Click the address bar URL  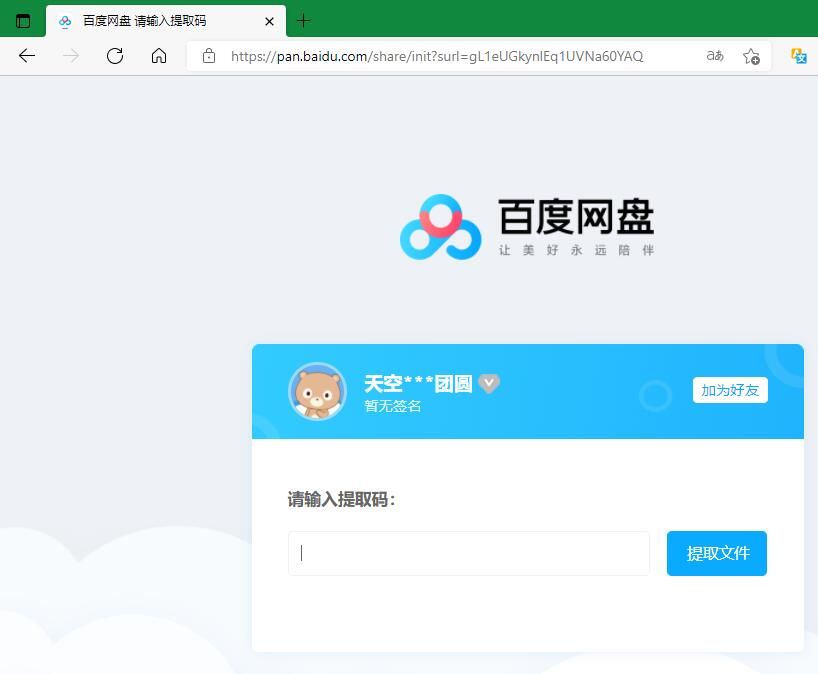(x=437, y=56)
